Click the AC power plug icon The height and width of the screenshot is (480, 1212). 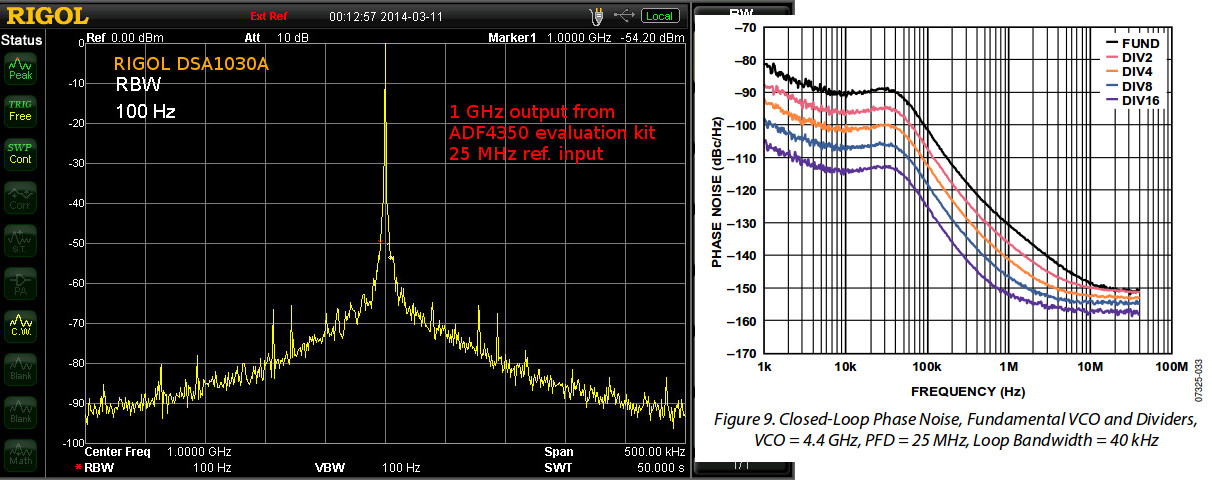pos(597,15)
